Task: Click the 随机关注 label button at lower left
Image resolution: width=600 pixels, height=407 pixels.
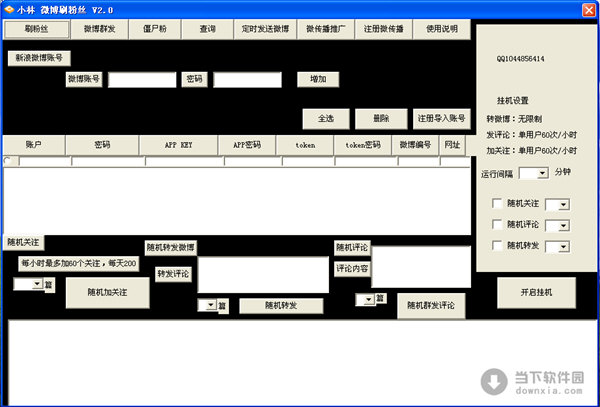Action: (x=23, y=243)
